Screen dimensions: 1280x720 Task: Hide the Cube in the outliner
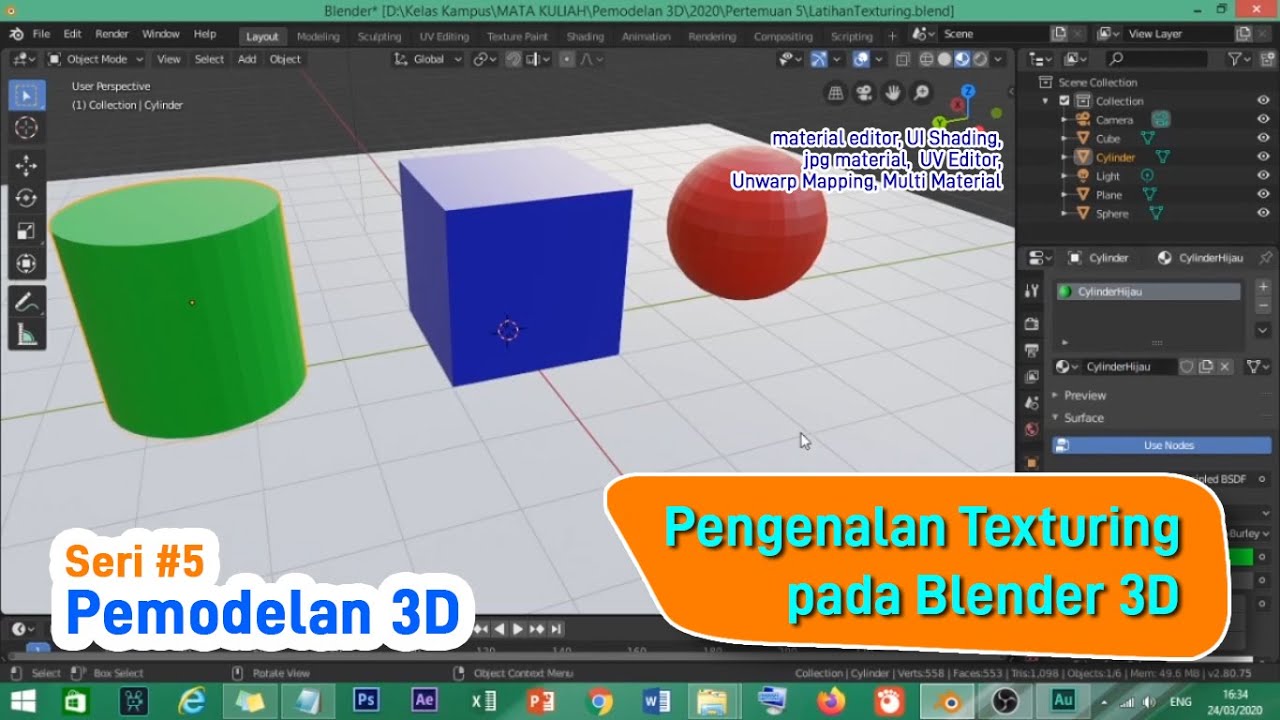click(x=1263, y=138)
